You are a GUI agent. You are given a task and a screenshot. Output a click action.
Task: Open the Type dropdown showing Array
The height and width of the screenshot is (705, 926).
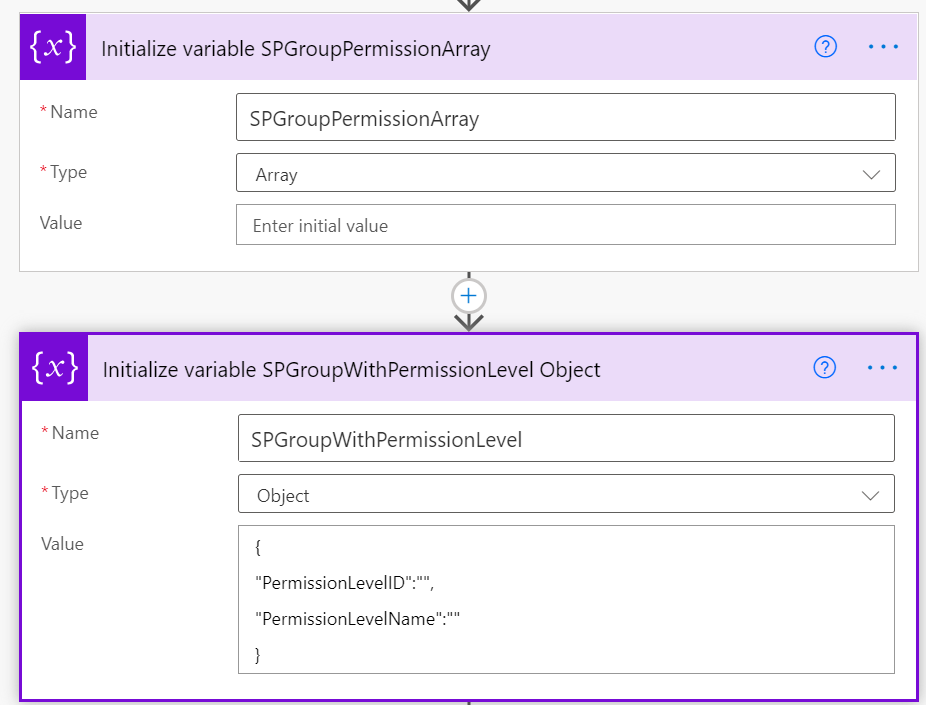[x=565, y=172]
